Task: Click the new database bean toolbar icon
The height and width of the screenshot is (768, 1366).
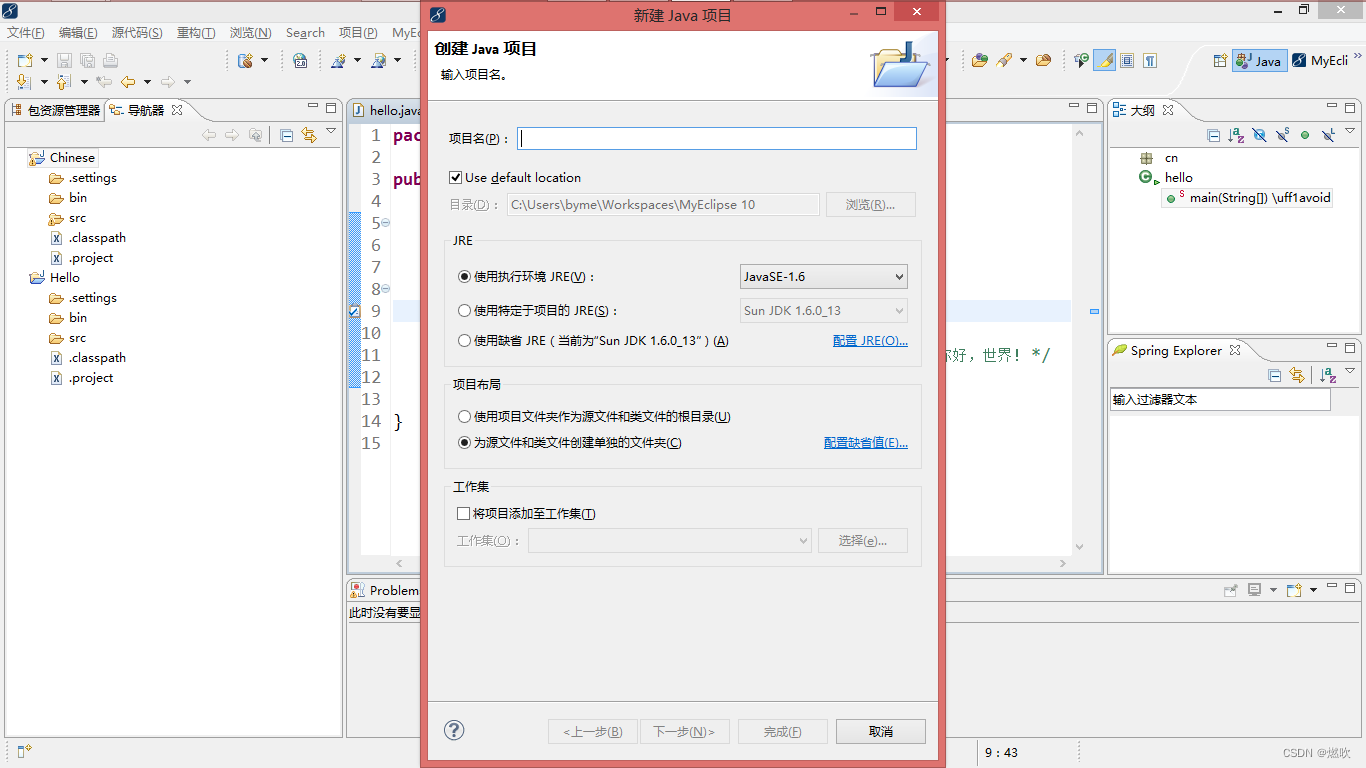Action: (x=246, y=60)
